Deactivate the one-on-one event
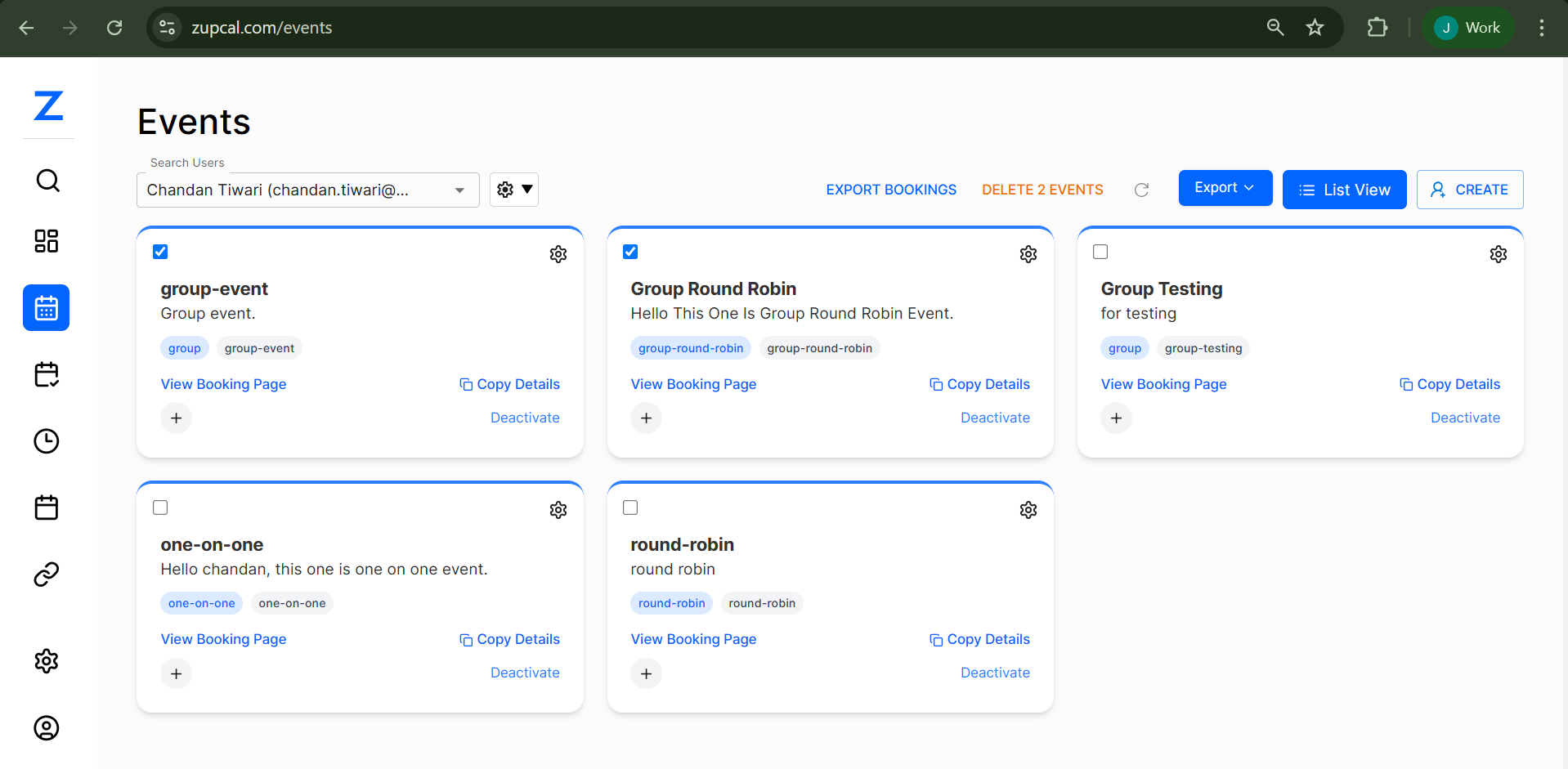The width and height of the screenshot is (1568, 769). (525, 673)
